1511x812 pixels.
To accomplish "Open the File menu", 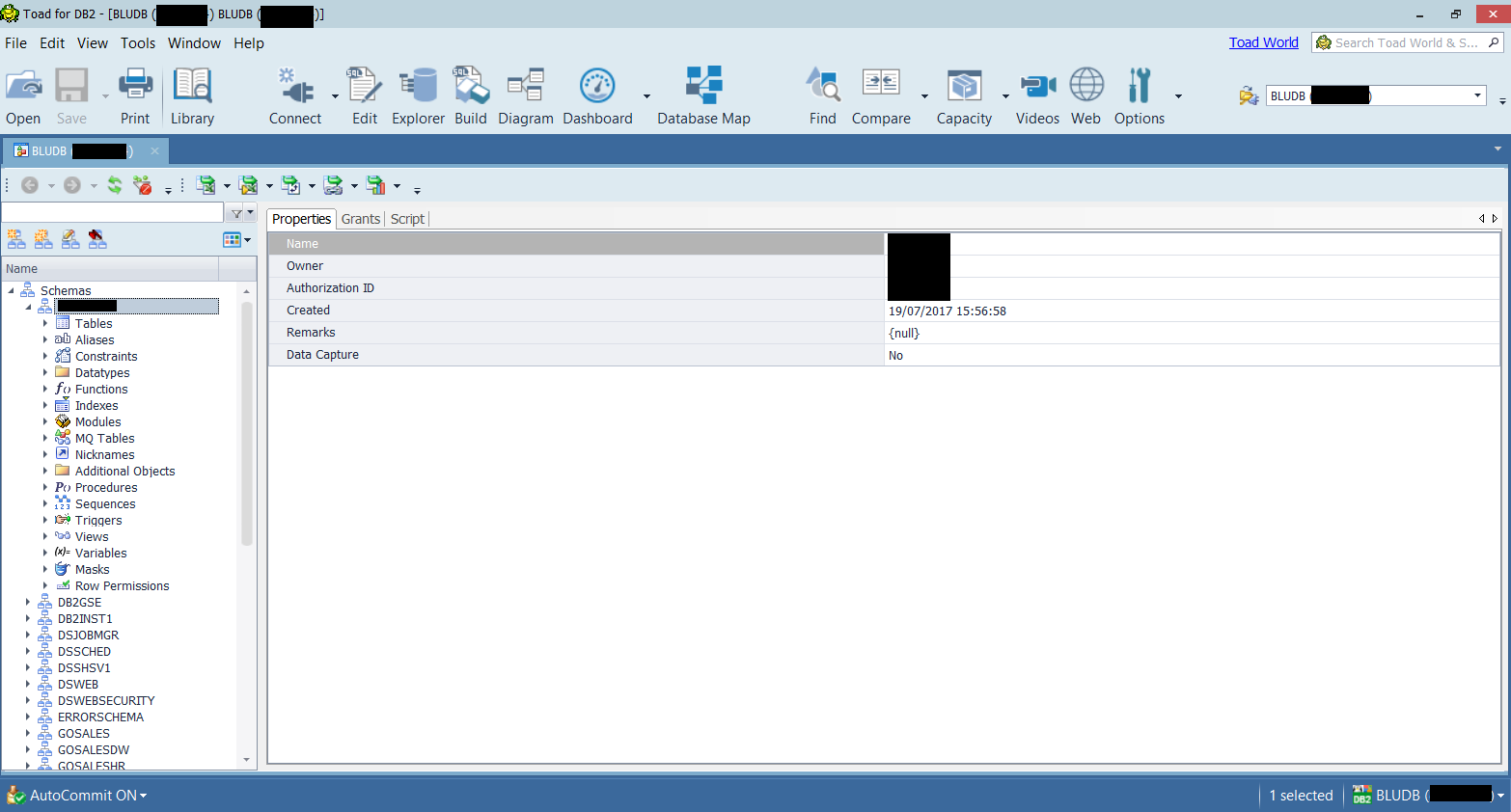I will click(x=15, y=43).
